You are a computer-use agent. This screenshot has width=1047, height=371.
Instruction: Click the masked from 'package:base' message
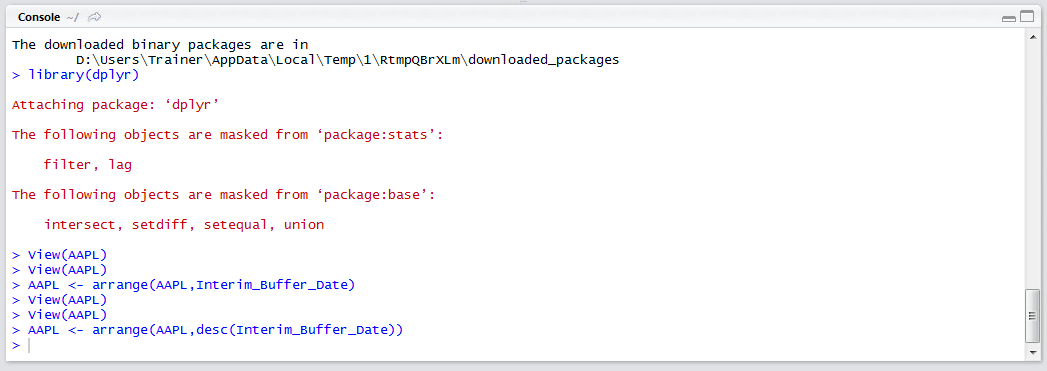(224, 195)
